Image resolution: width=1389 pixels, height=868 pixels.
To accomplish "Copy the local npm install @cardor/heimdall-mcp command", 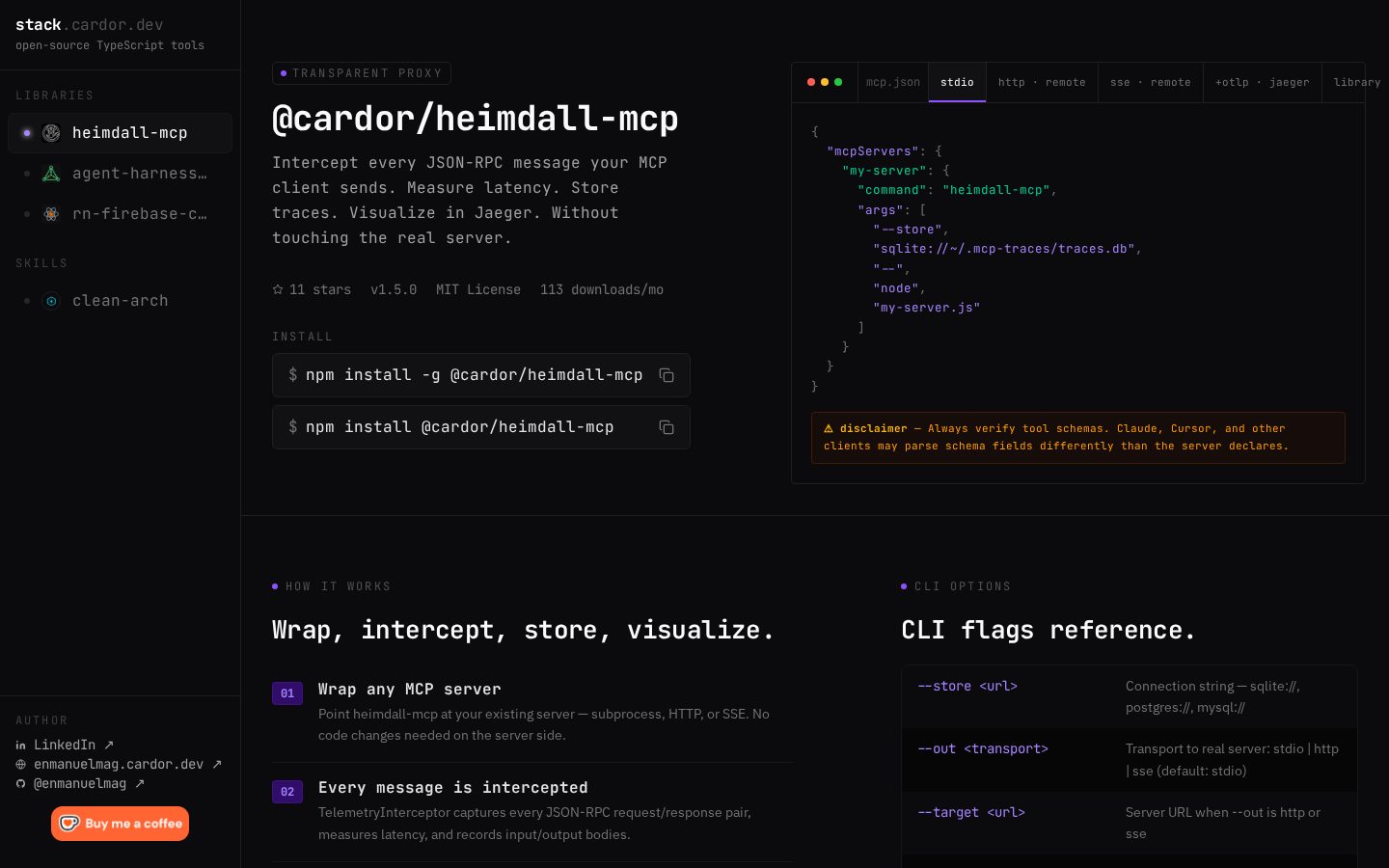I will pos(667,427).
